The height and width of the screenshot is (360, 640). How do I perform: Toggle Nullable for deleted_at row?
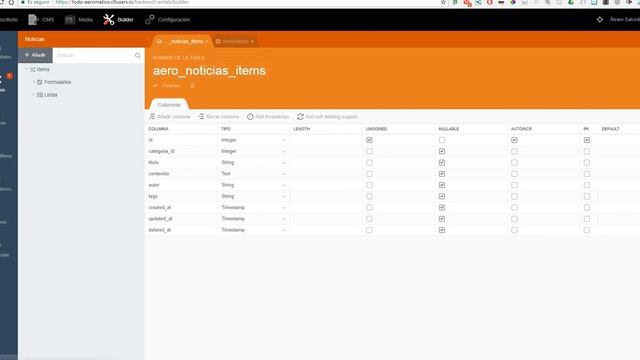(x=442, y=230)
